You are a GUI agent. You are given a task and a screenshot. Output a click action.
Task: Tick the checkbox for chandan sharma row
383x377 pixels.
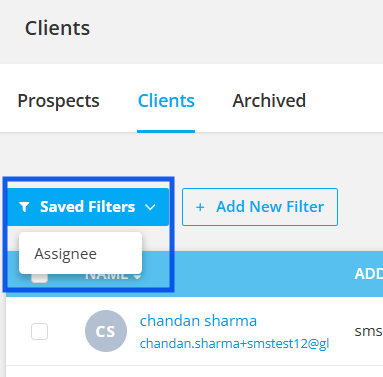pyautogui.click(x=39, y=331)
